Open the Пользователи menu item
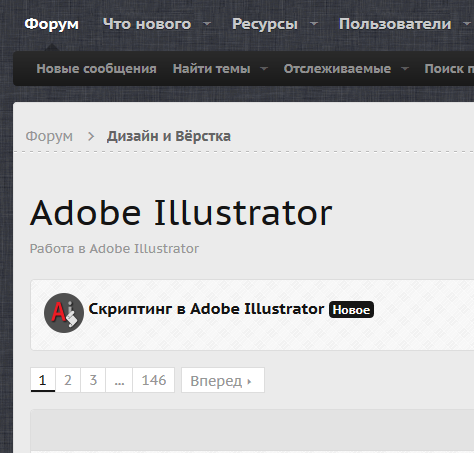This screenshot has width=474, height=453. point(395,24)
